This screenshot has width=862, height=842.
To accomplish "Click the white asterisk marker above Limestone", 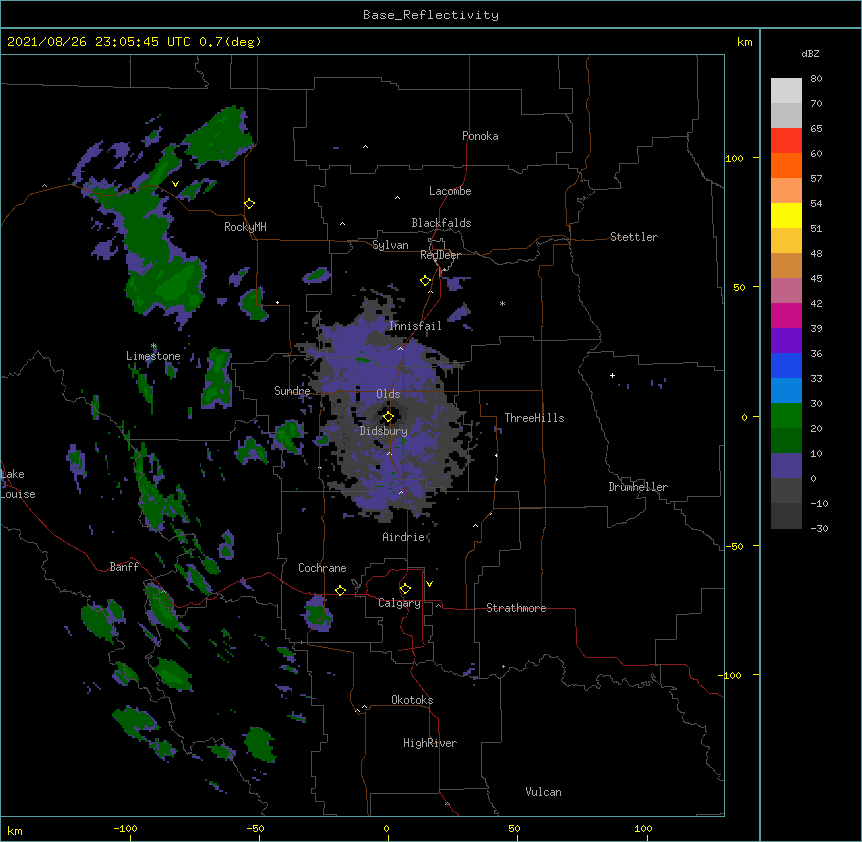I will pos(153,346).
